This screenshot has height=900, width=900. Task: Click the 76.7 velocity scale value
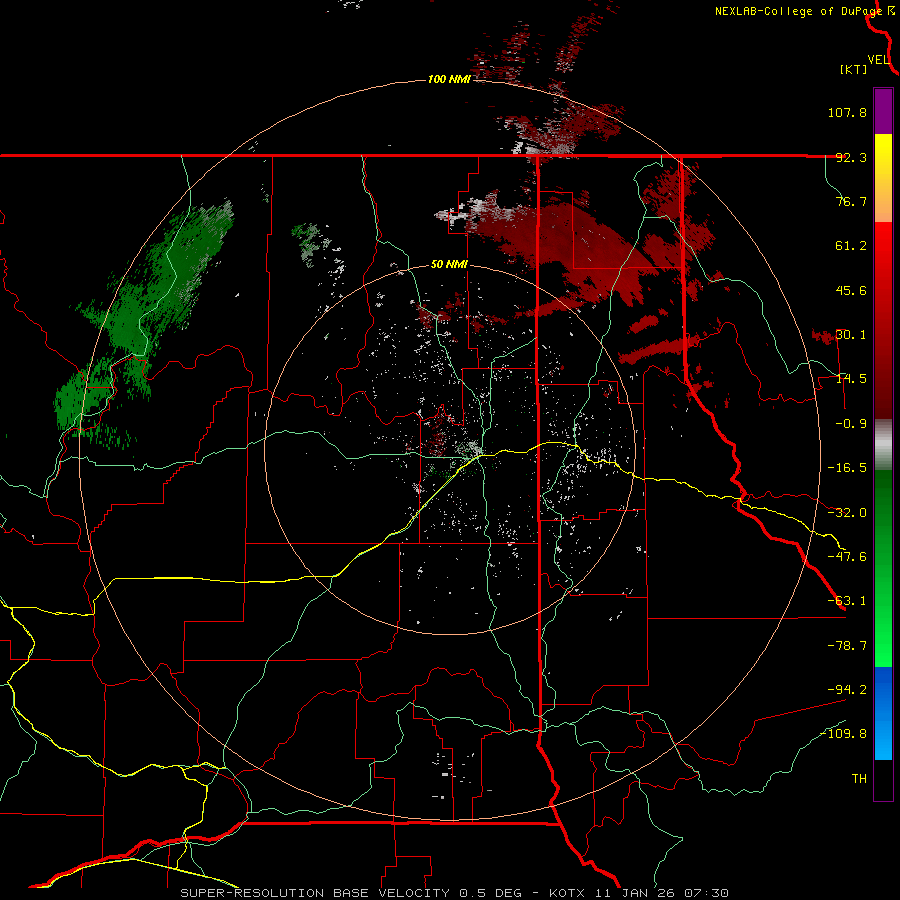pos(851,201)
